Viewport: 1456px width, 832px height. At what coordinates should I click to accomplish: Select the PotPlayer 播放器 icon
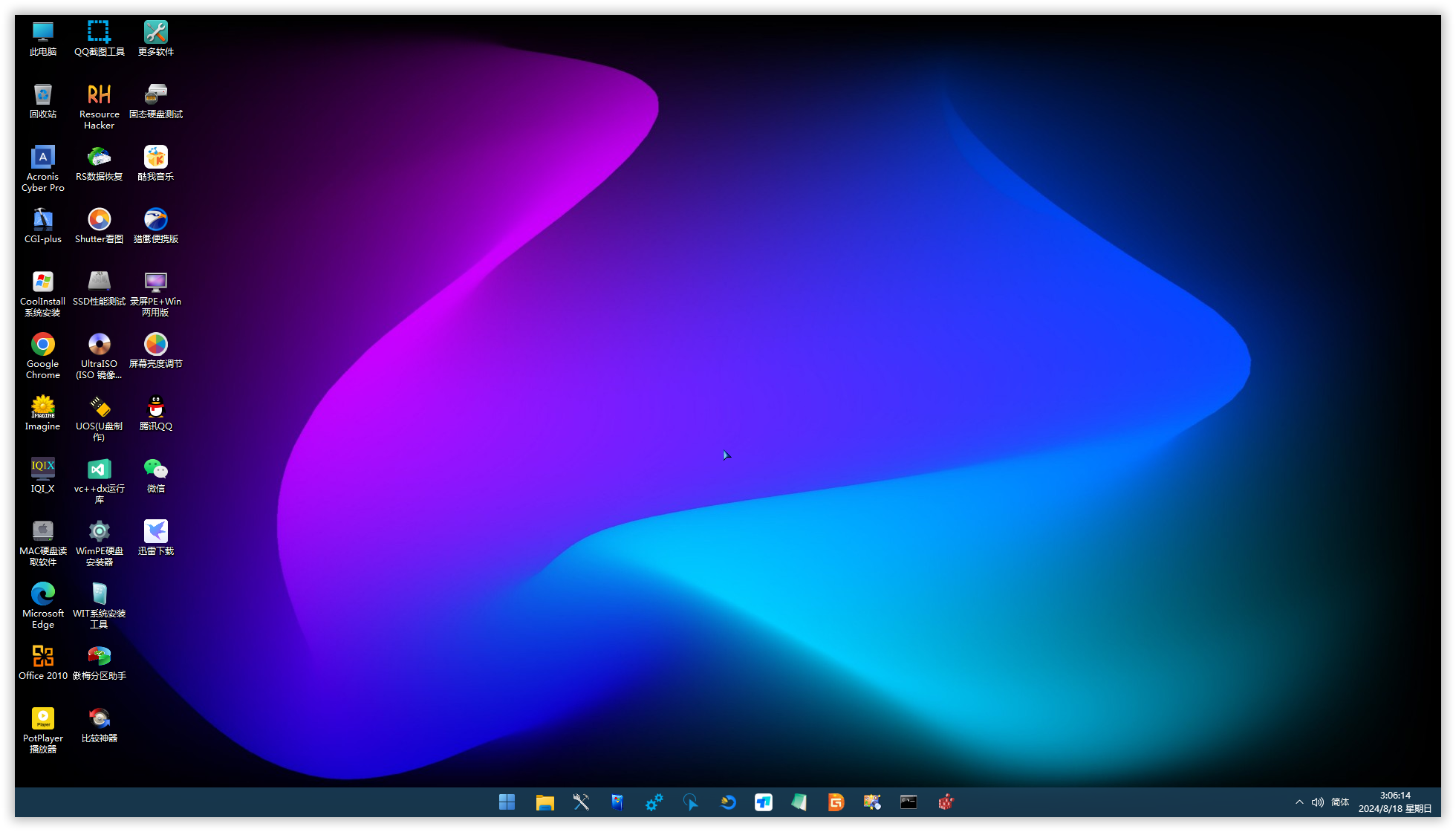[x=43, y=730]
